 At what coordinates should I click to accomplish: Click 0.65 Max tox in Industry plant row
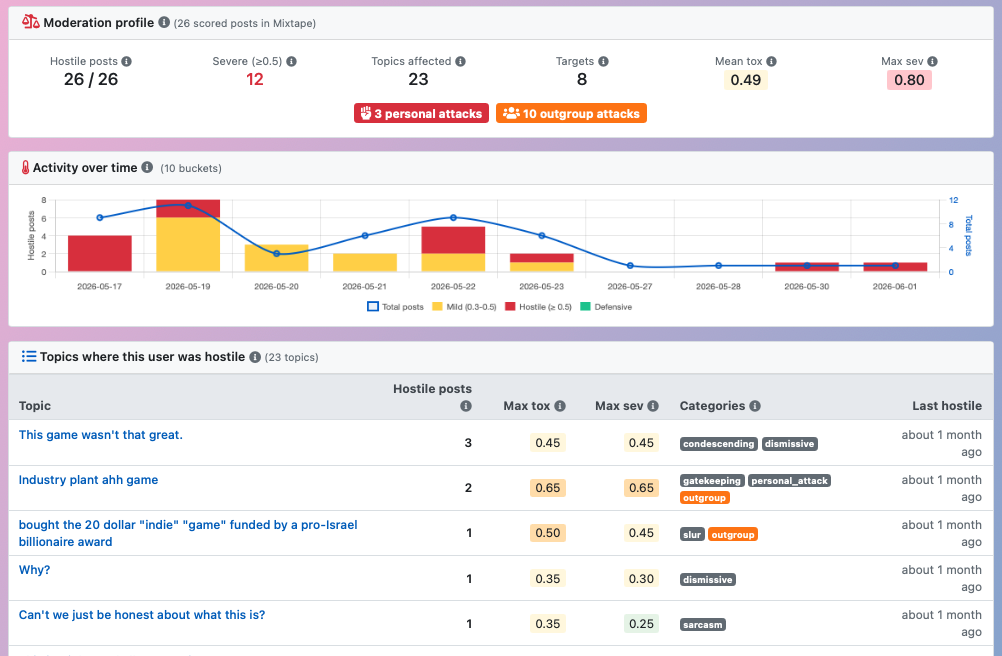click(x=548, y=488)
